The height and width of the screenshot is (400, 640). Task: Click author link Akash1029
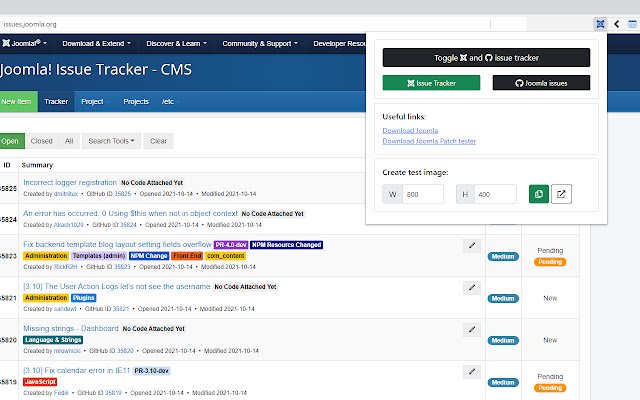[69, 224]
